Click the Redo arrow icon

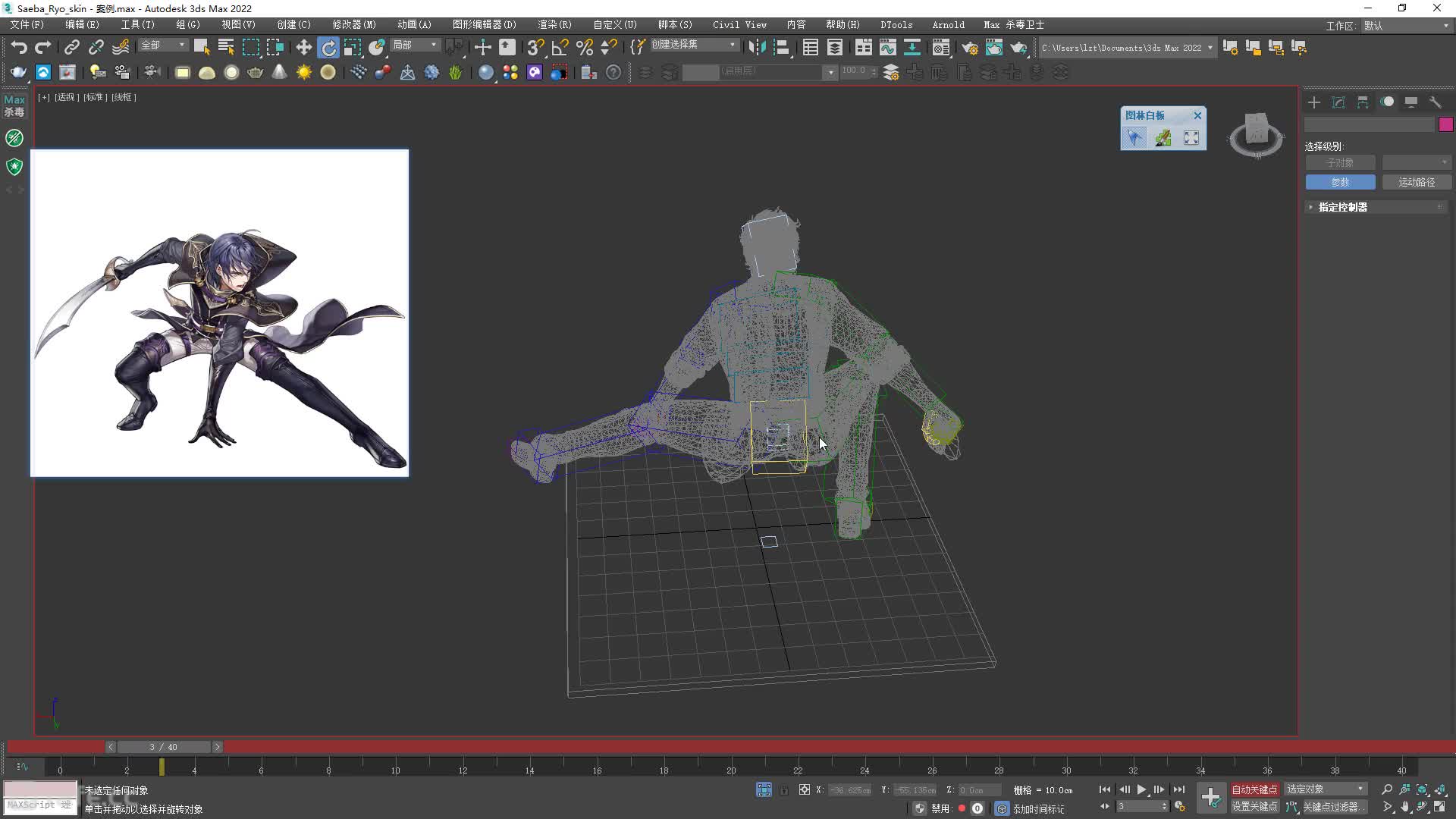click(x=43, y=47)
